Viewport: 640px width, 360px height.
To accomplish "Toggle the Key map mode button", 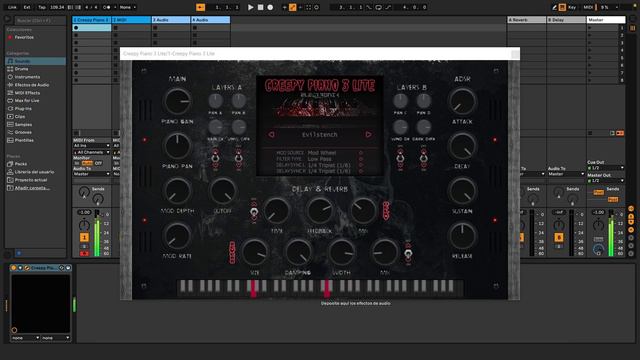I will click(571, 7).
